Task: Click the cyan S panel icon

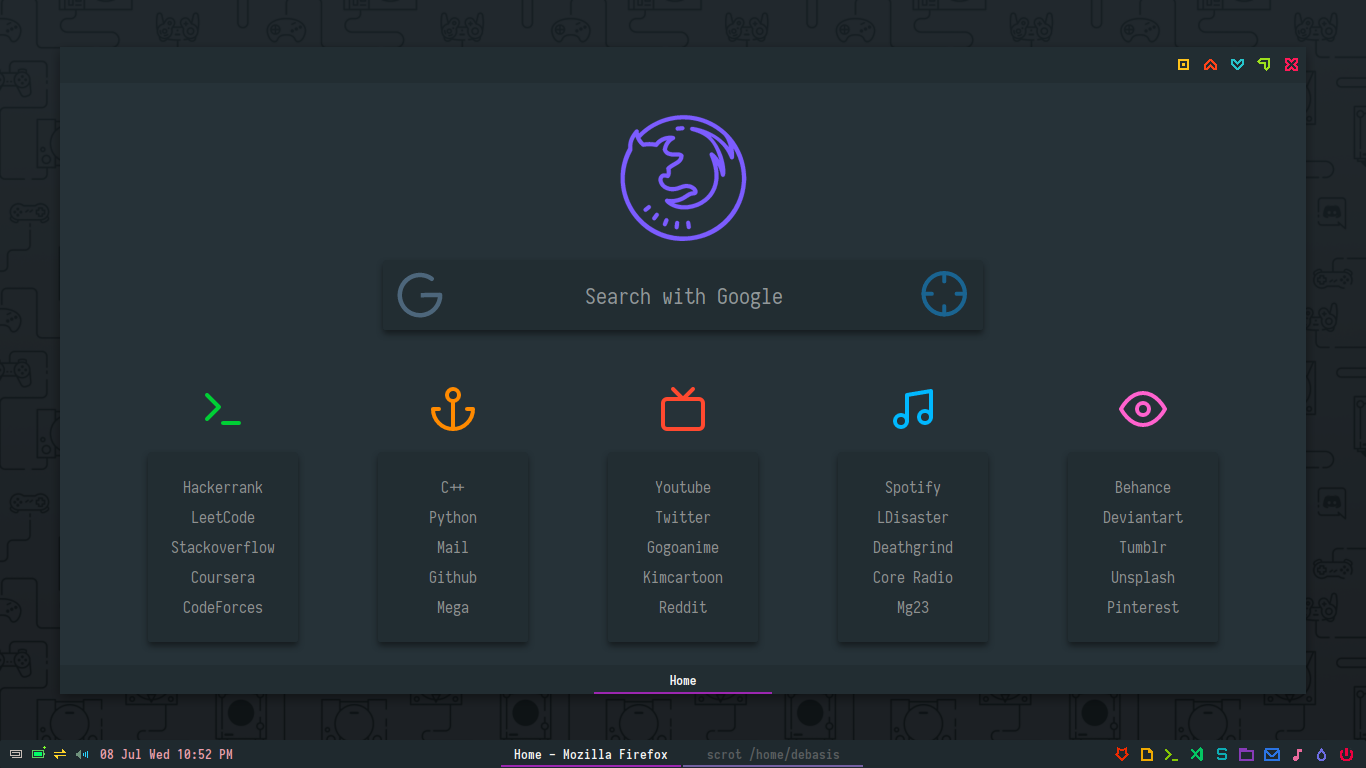Action: pos(1222,754)
